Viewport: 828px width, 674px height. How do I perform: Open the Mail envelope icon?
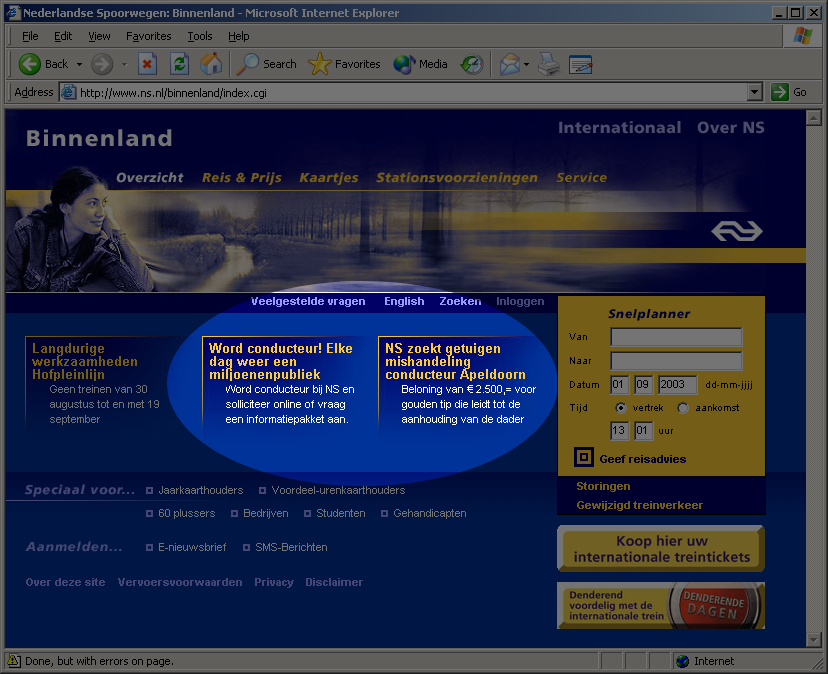[510, 64]
